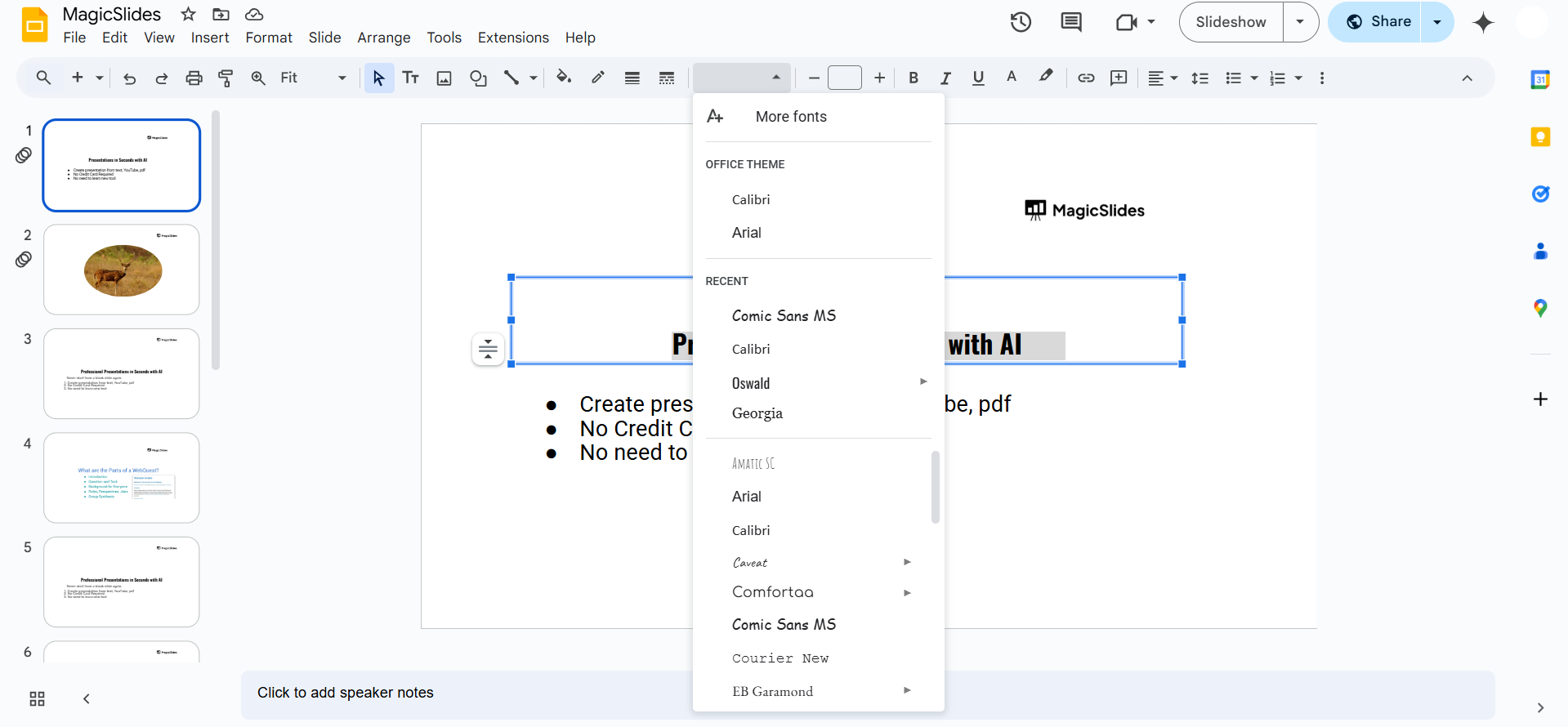The width and height of the screenshot is (1568, 727).
Task: Click the move to folder icon
Action: pyautogui.click(x=221, y=14)
